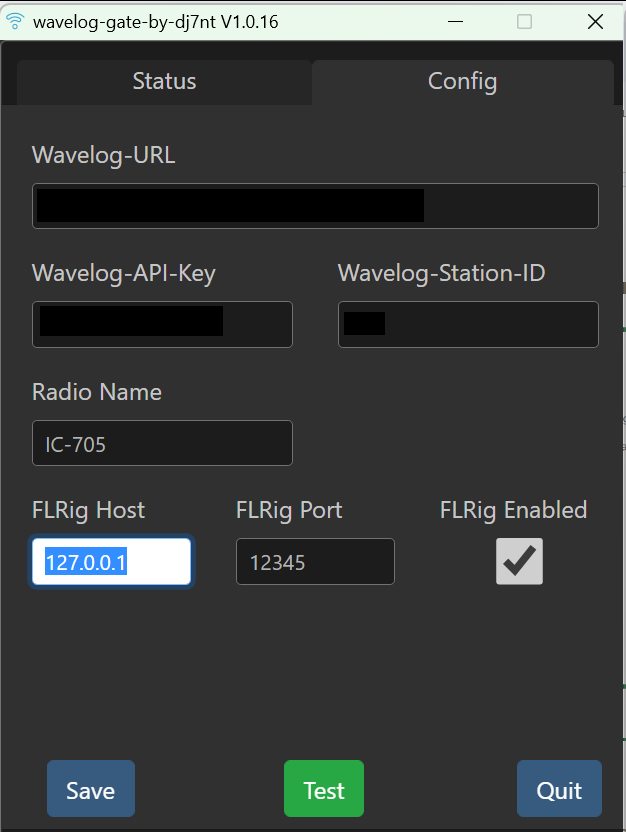Click the "FLRig Enabled" text label
Viewport: 626px width, 832px height.
pyautogui.click(x=513, y=510)
